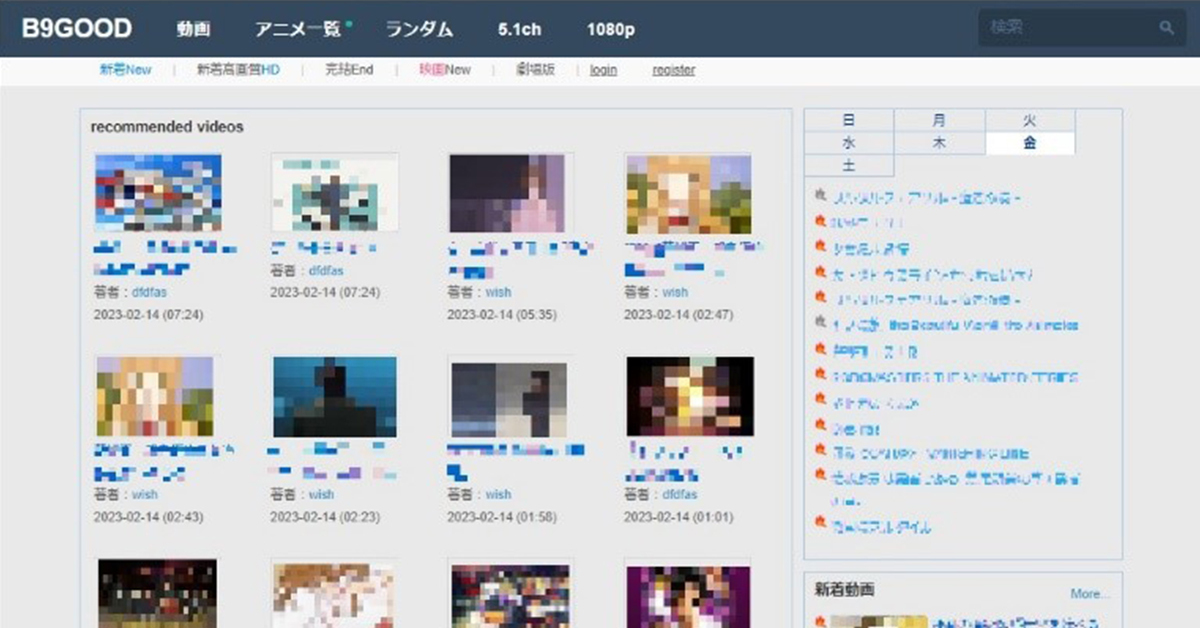Open the register link

673,70
